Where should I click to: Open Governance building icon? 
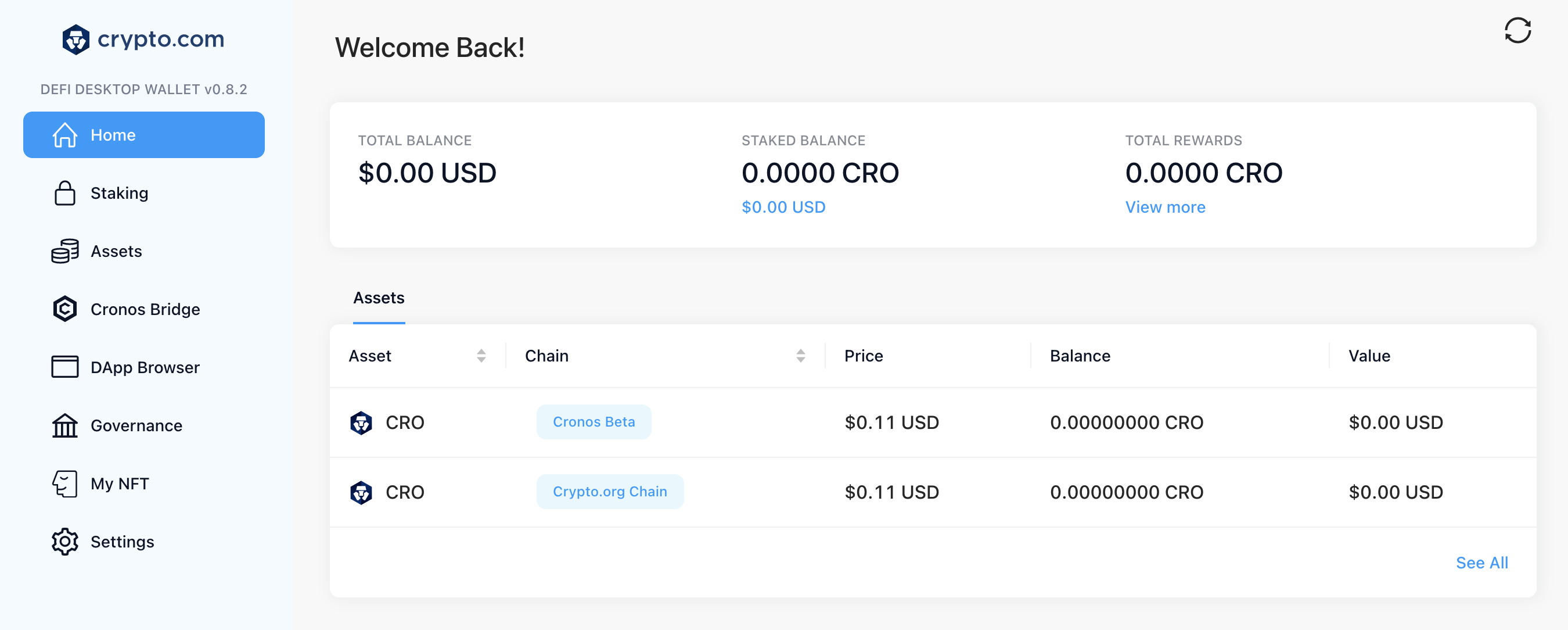coord(64,425)
